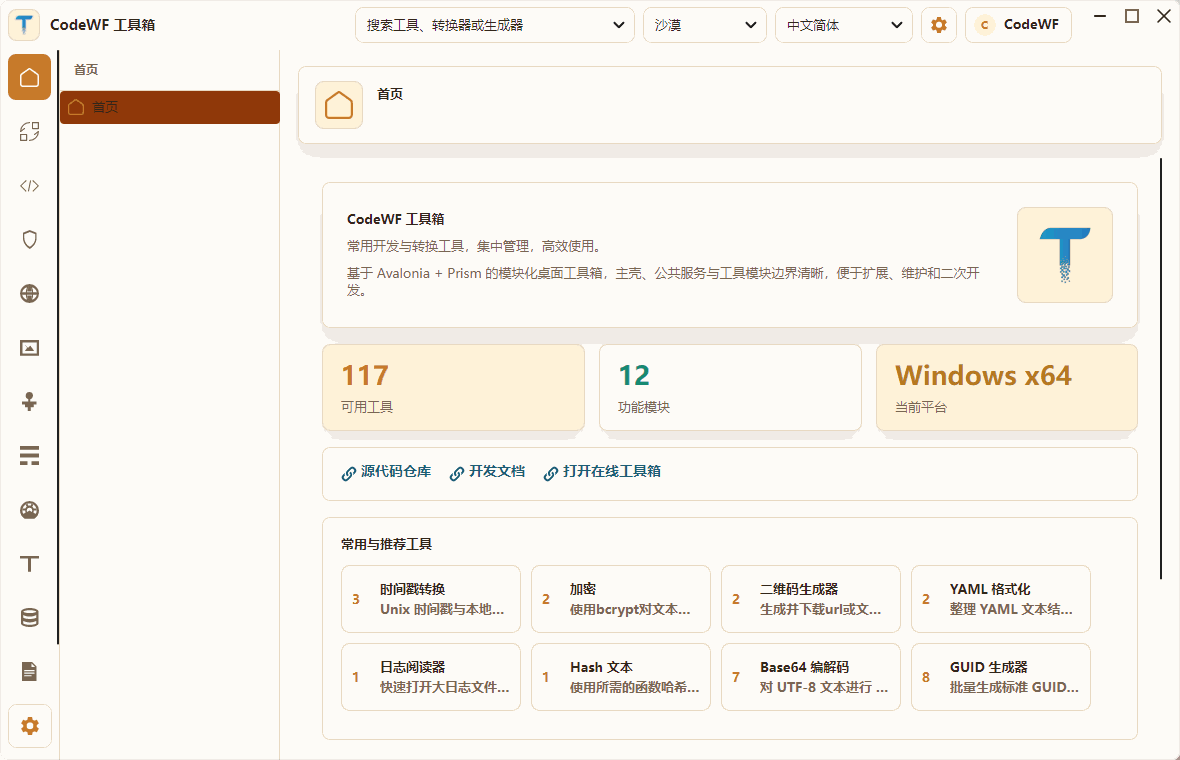Click the 117 可用工具 stat card

[x=453, y=388]
